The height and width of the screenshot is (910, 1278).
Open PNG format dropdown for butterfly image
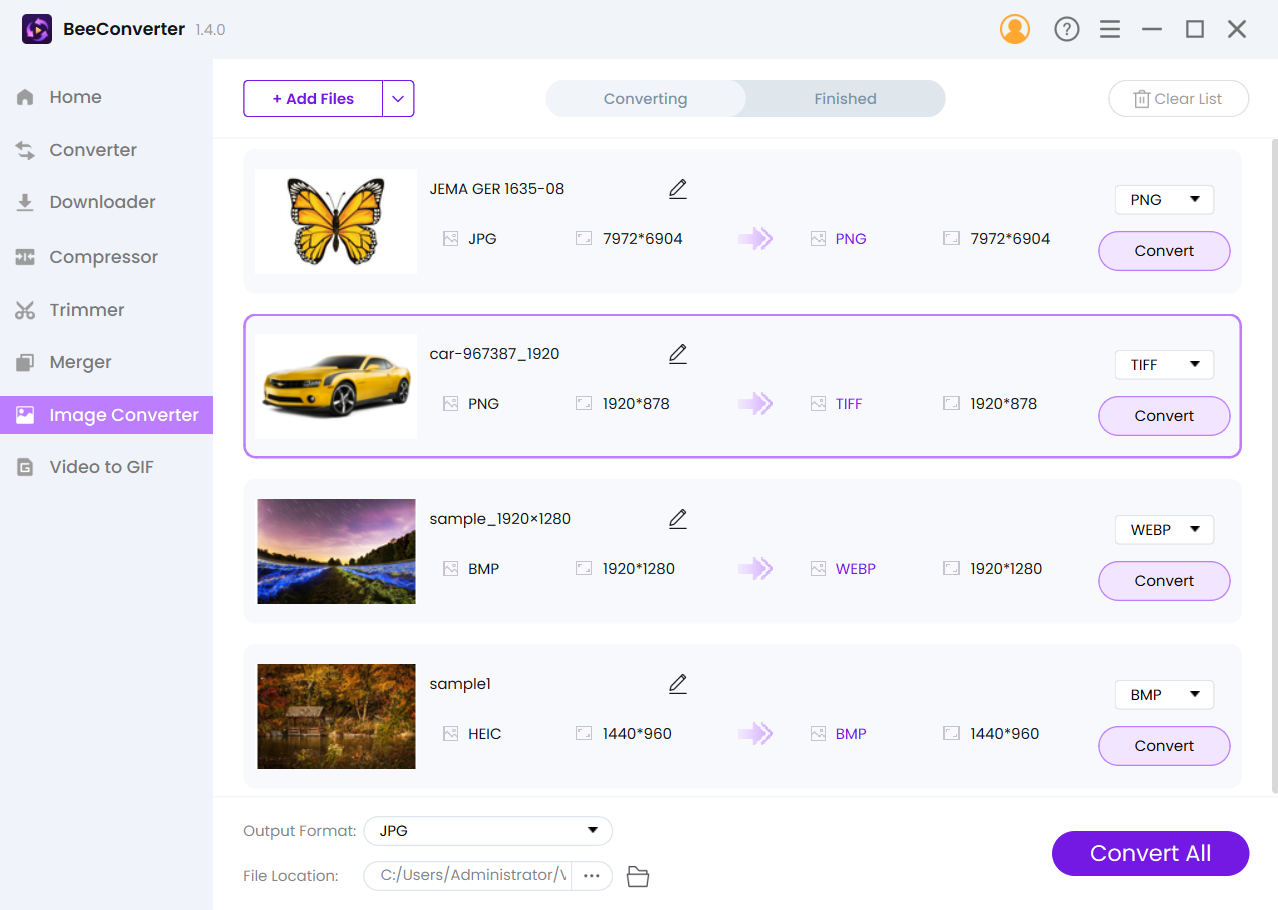coord(1164,200)
